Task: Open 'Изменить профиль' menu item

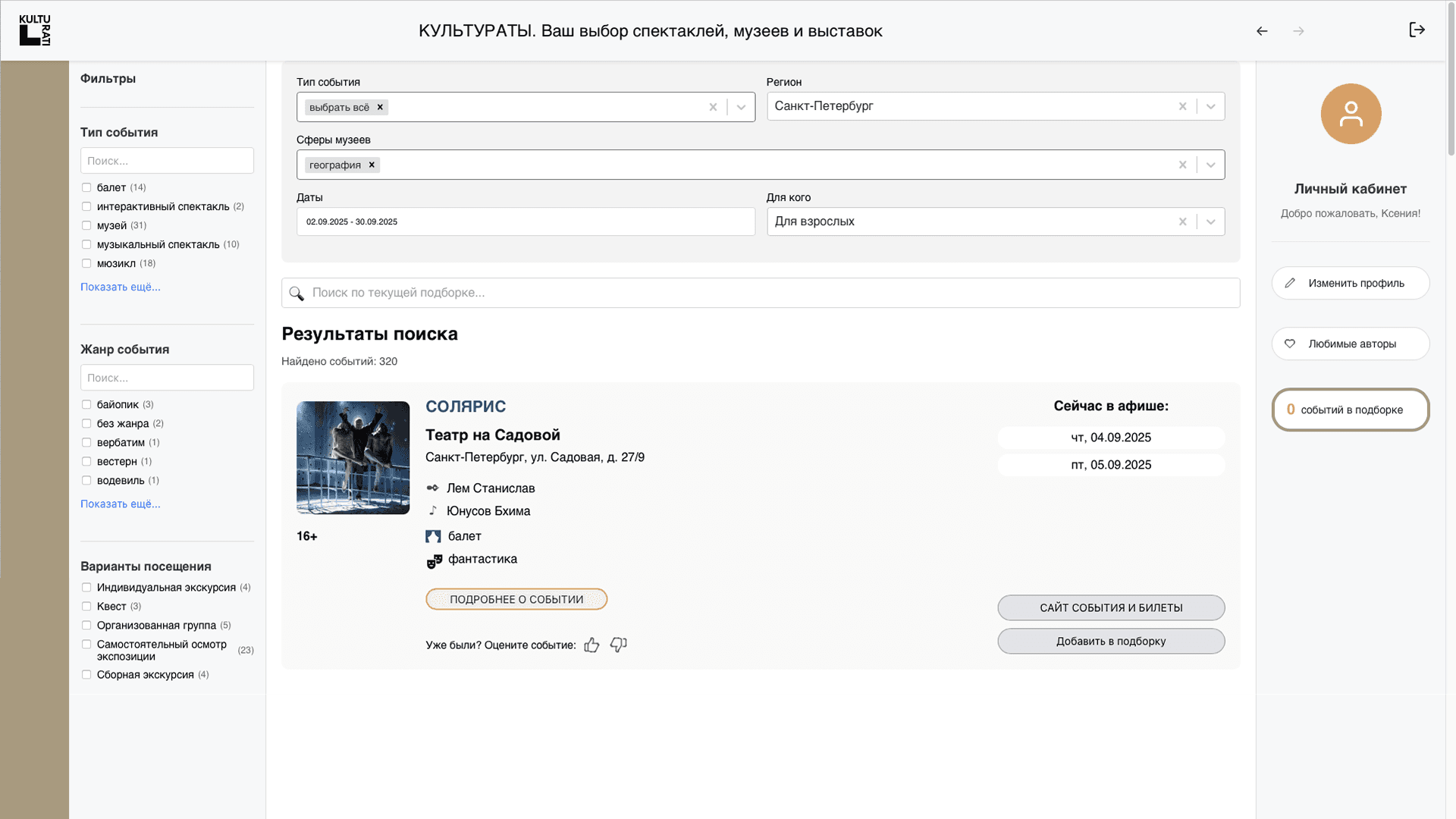Action: pos(1350,283)
